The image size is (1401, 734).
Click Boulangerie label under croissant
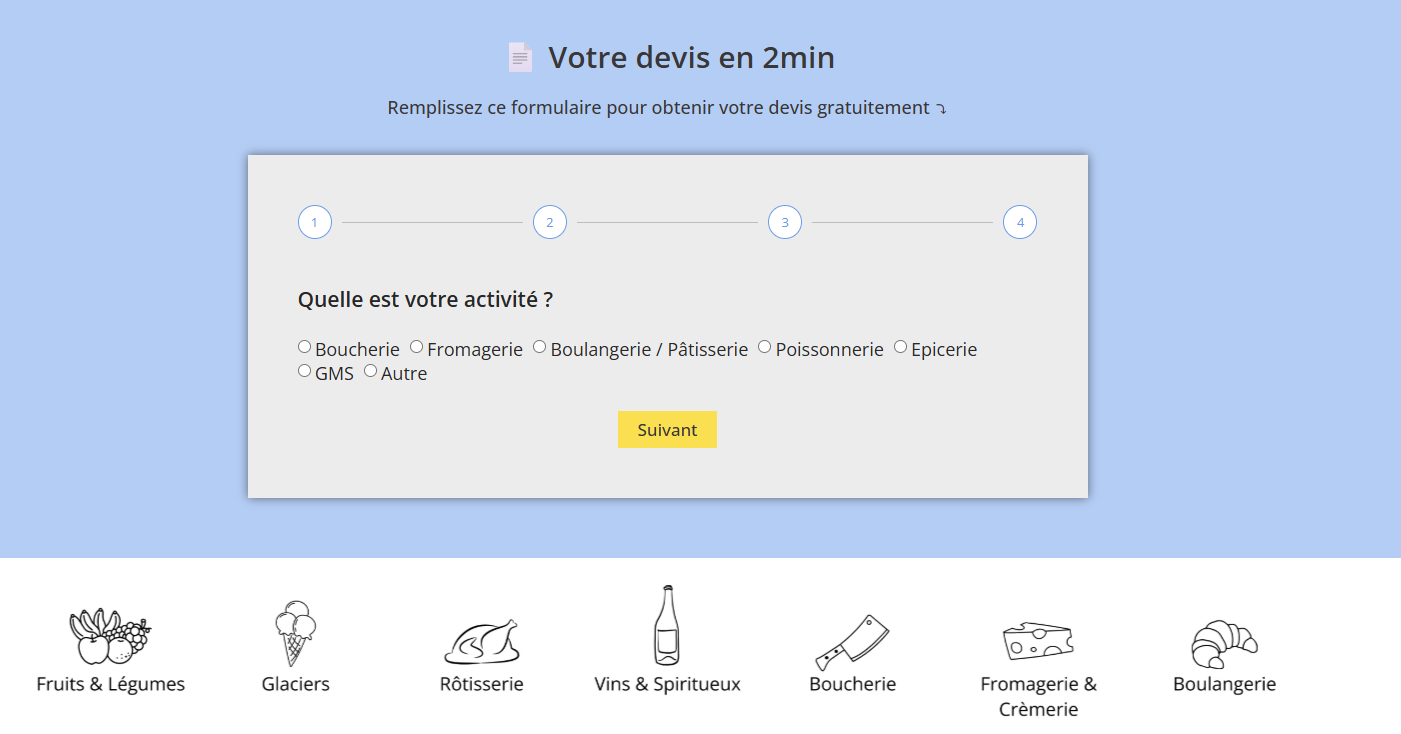[1225, 685]
